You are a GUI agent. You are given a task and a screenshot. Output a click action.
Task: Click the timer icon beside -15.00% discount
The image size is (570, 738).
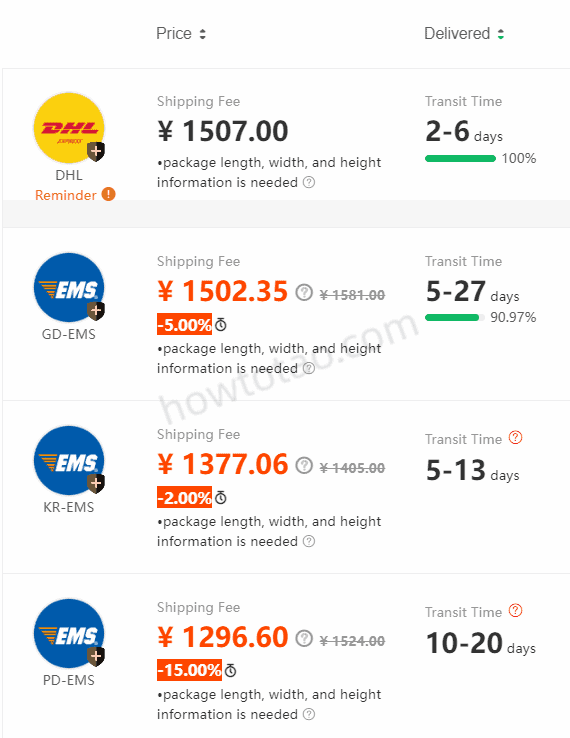coord(231,670)
